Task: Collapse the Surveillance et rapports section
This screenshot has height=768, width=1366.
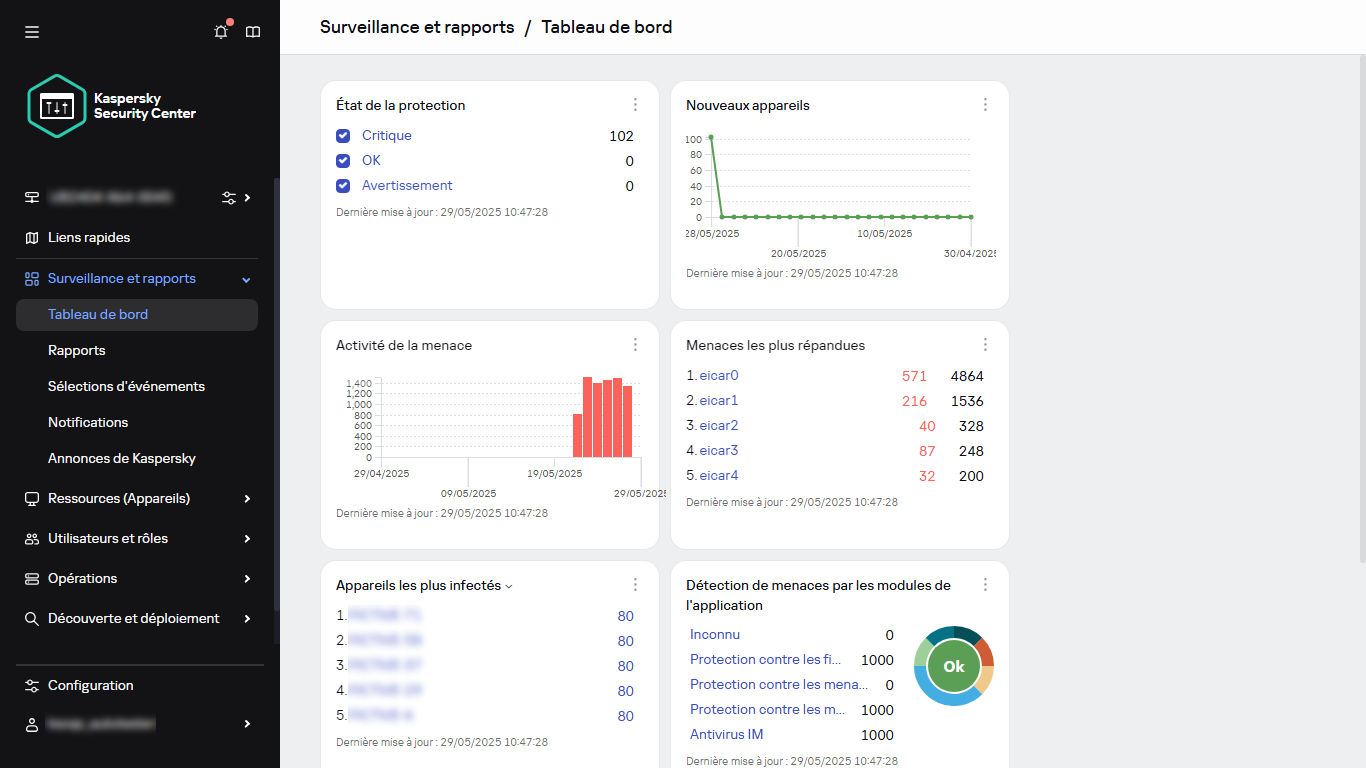Action: click(x=245, y=279)
